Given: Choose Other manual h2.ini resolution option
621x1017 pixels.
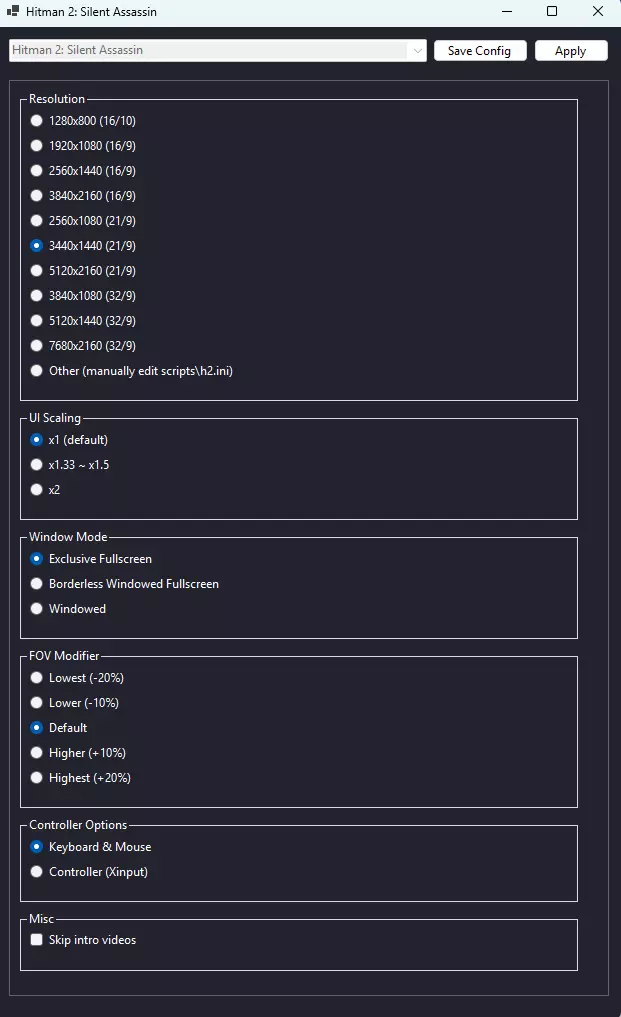Looking at the screenshot, I should 37,371.
